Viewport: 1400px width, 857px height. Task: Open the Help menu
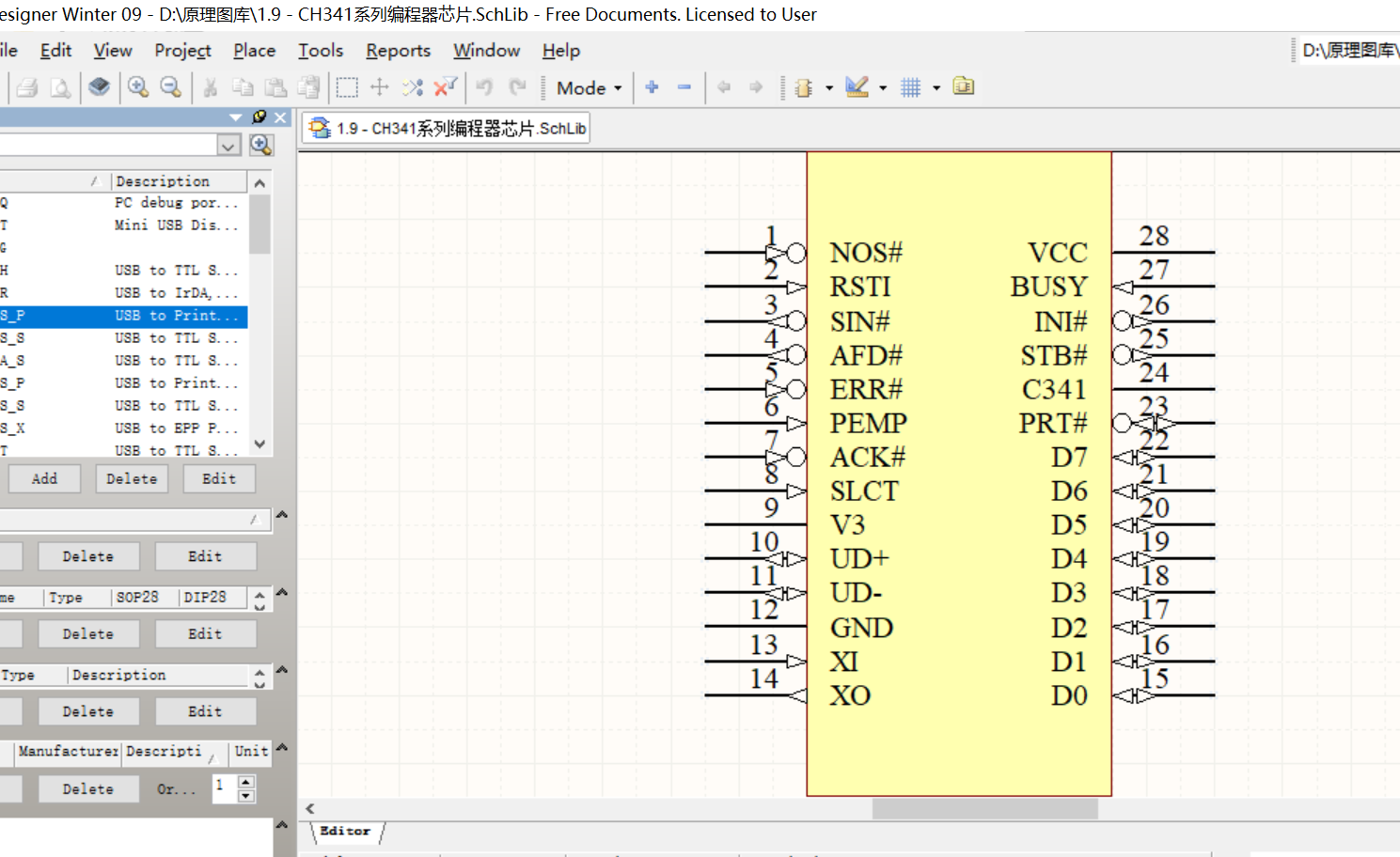coord(560,51)
